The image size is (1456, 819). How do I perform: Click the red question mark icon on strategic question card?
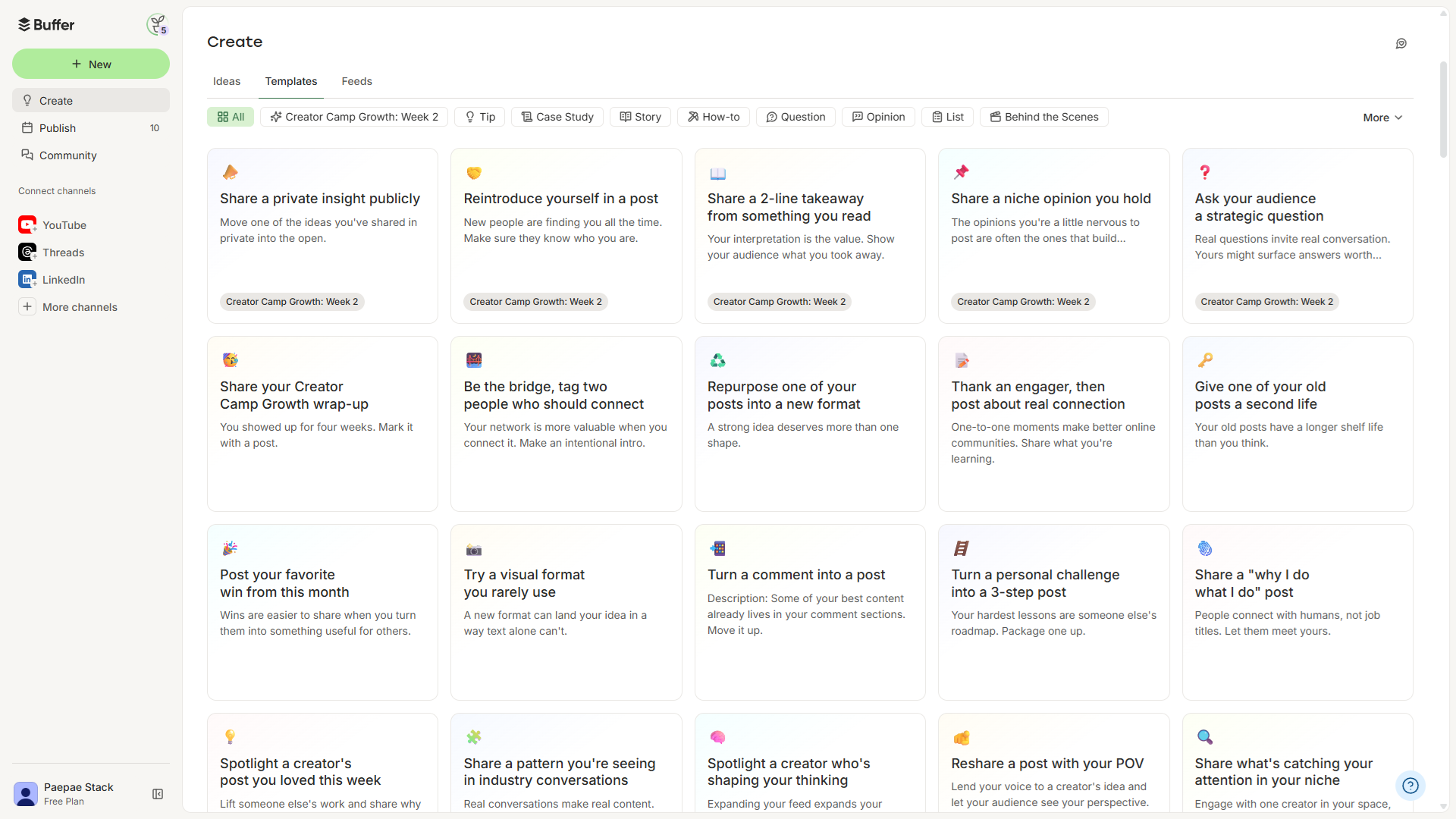[1204, 172]
